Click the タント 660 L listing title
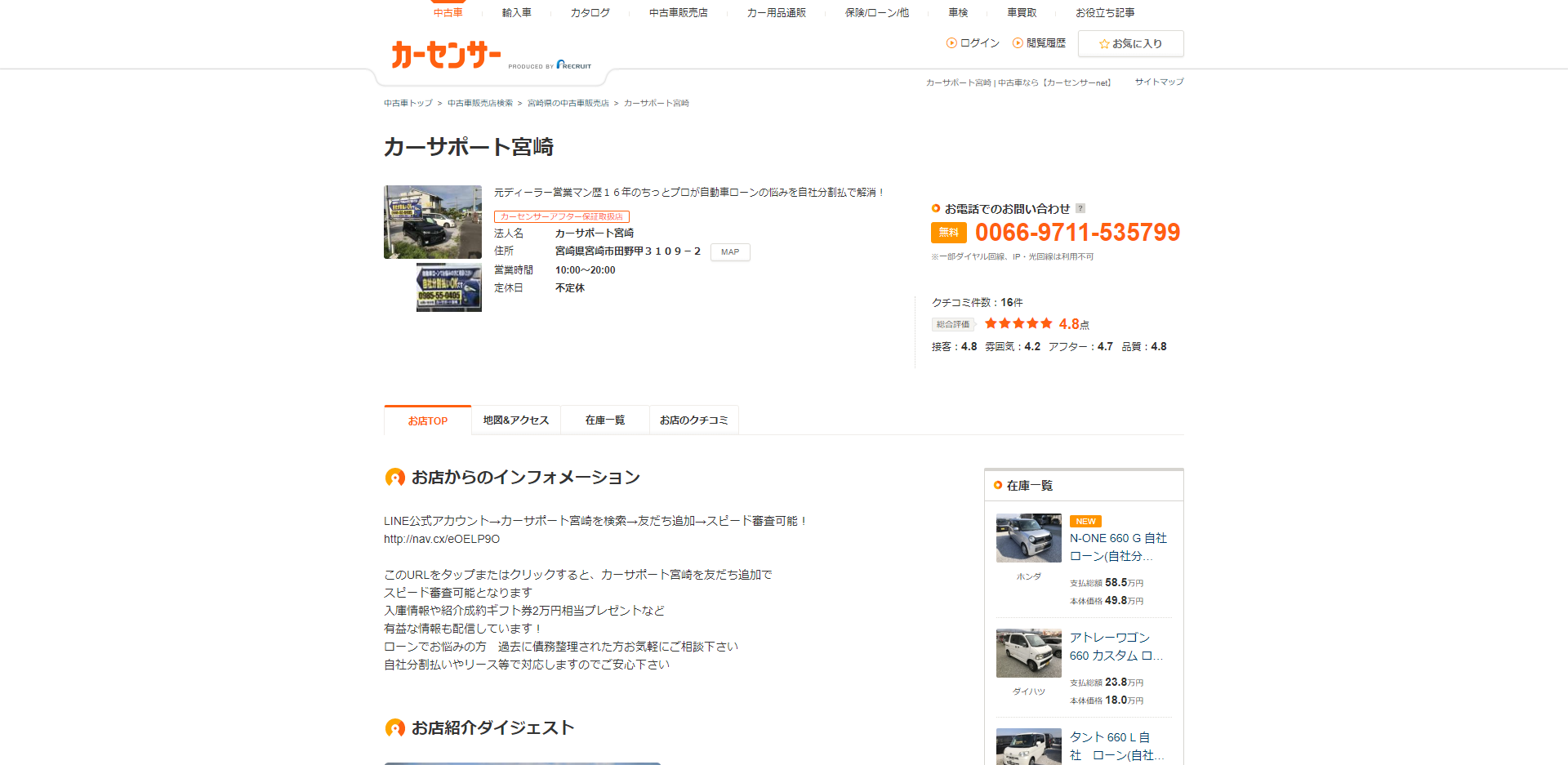This screenshot has height=765, width=1568. [x=1116, y=746]
